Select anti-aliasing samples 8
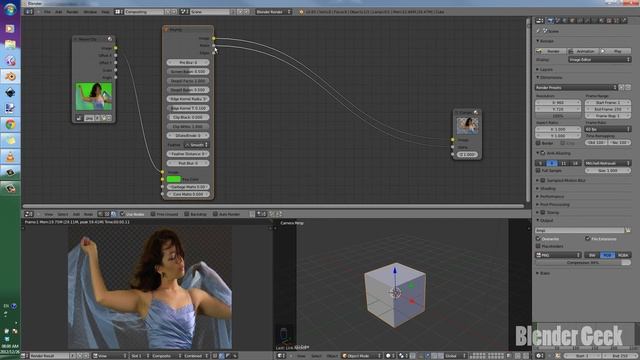This screenshot has height=360, width=640. click(552, 163)
